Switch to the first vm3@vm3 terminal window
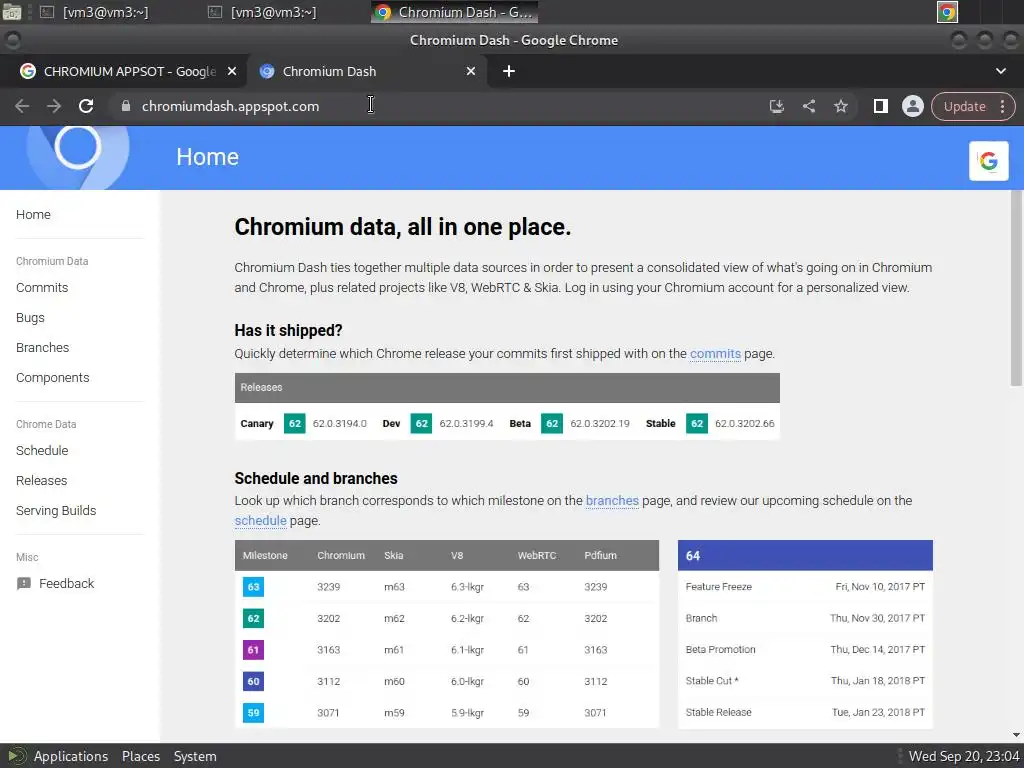The height and width of the screenshot is (768, 1024). coord(95,12)
